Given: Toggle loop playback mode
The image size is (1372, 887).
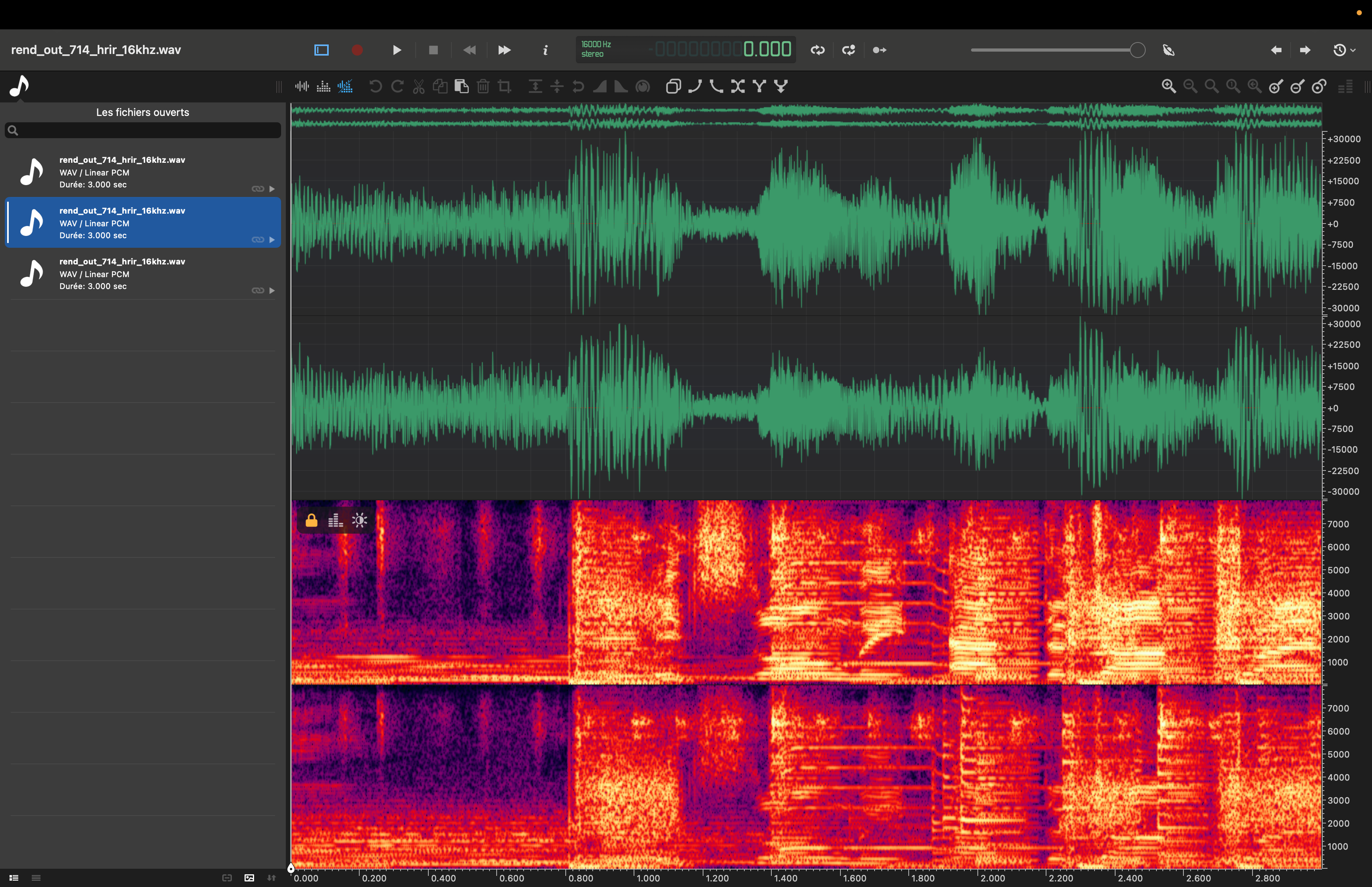Looking at the screenshot, I should click(x=817, y=50).
